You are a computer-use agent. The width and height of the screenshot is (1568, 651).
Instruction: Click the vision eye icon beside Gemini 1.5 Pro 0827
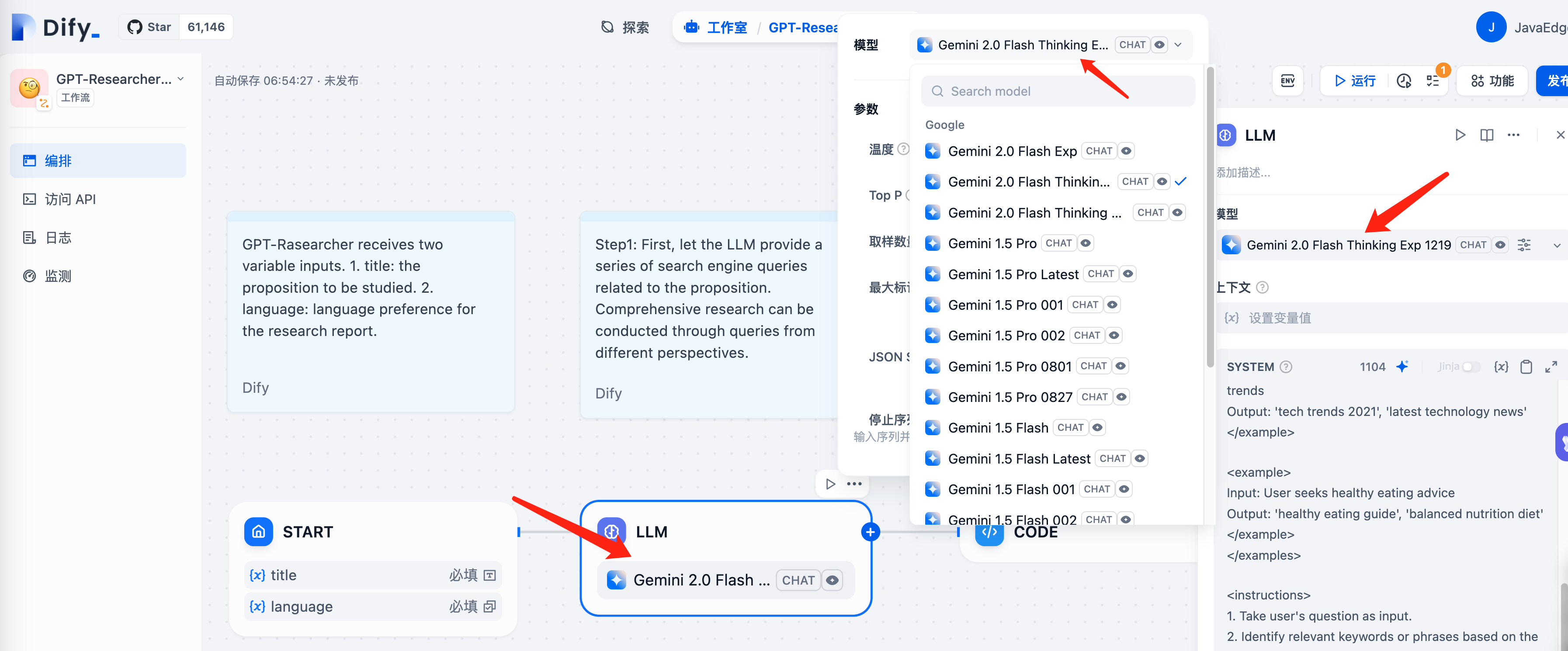click(x=1121, y=397)
